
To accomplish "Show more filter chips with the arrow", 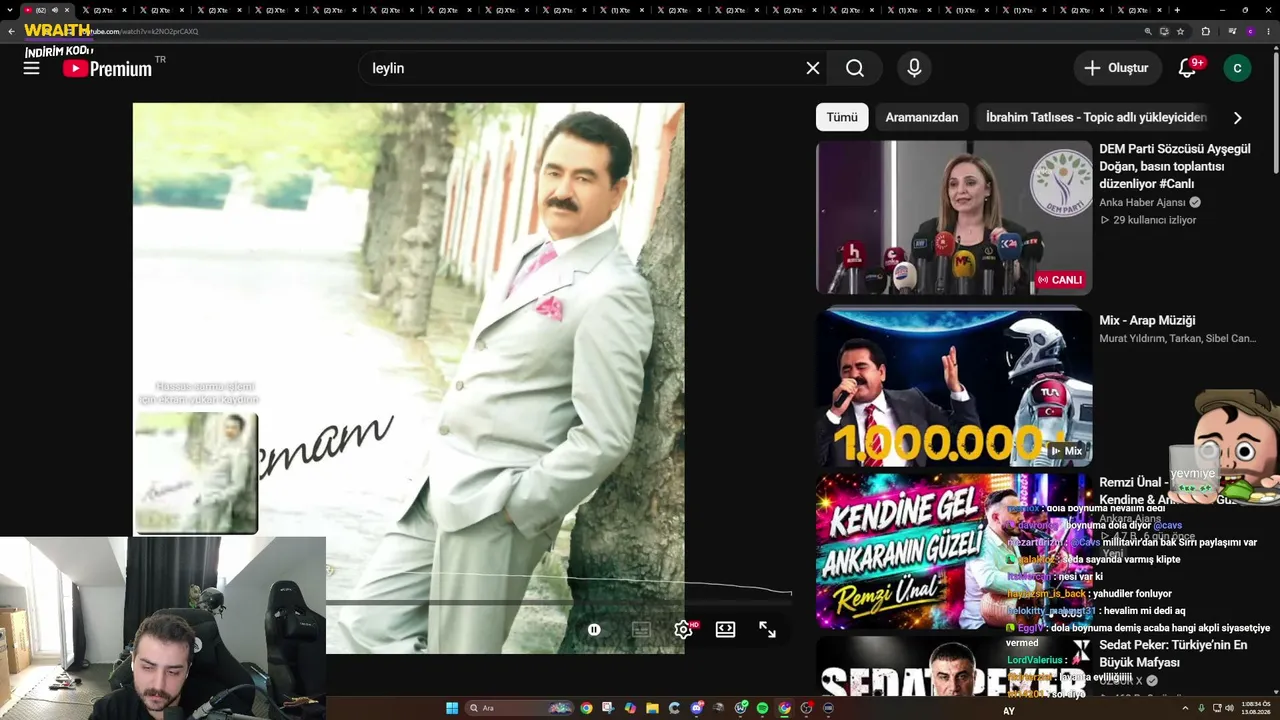I will (1237, 118).
